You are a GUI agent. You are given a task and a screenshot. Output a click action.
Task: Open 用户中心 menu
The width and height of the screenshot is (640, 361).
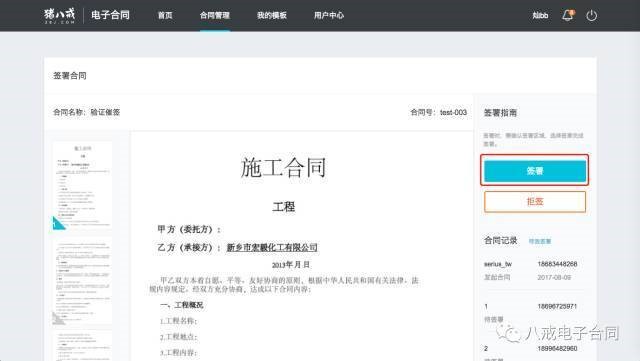[329, 16]
